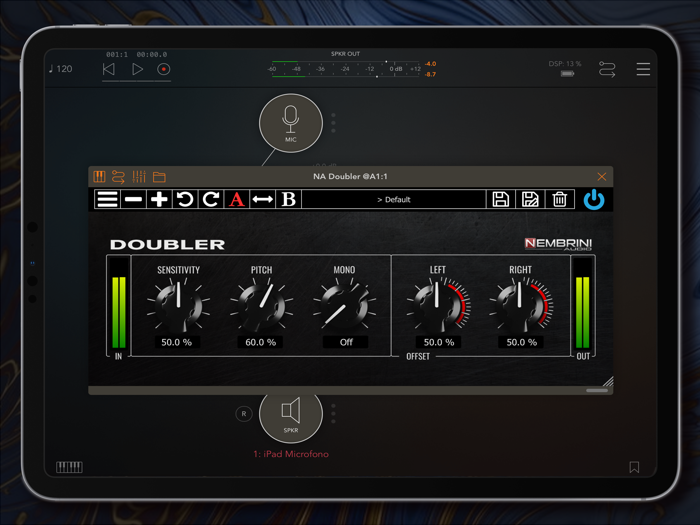Open the plugin hamburger menu in Doubler toolbar
The image size is (700, 525).
click(x=107, y=199)
